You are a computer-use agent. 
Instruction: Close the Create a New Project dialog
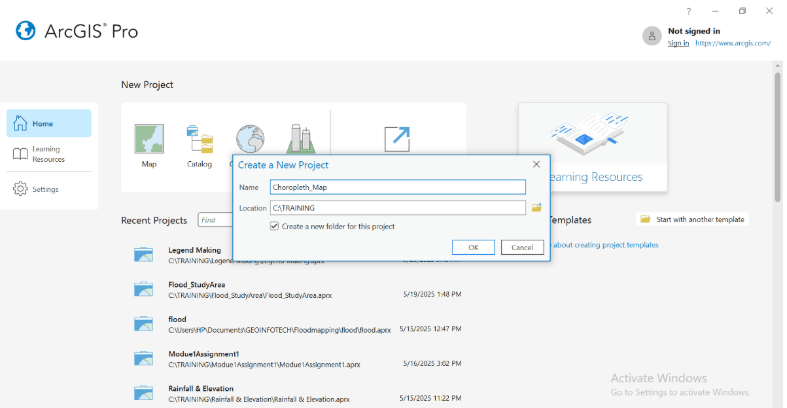click(x=536, y=164)
